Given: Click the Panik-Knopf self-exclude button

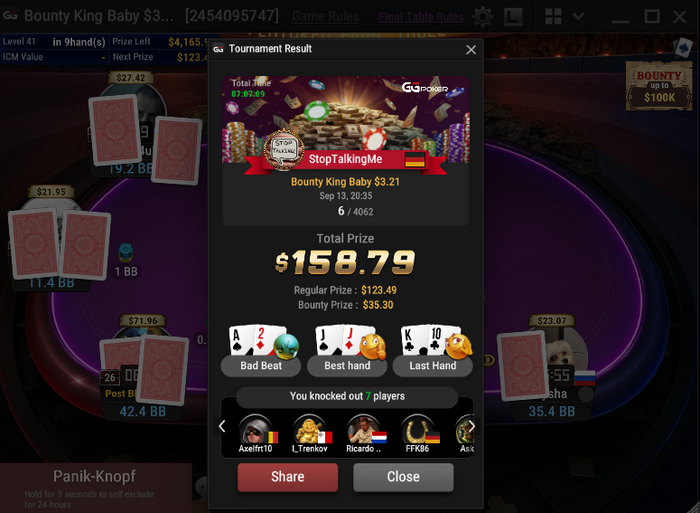Looking at the screenshot, I should 95,488.
